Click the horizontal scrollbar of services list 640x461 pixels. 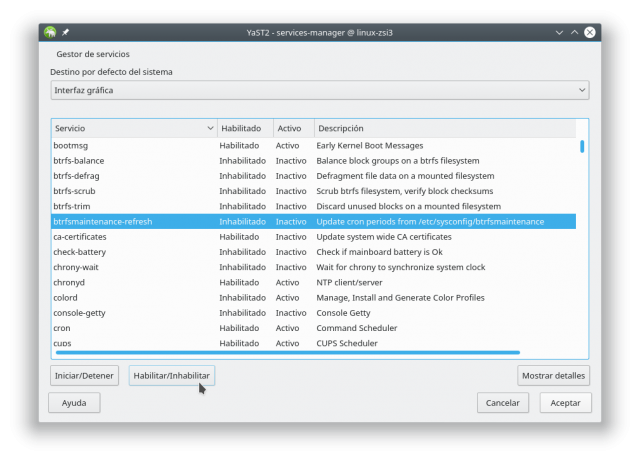[x=288, y=352]
